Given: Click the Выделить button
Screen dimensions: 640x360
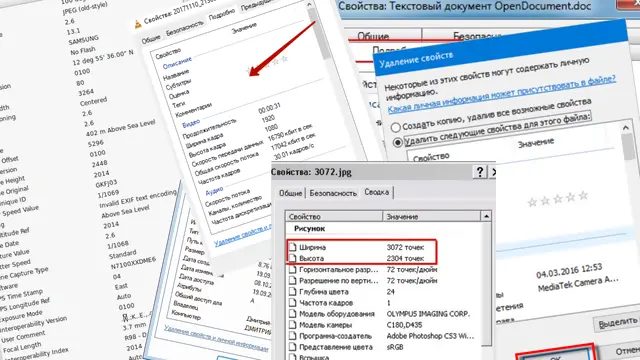Looking at the screenshot, I should coord(618,323).
